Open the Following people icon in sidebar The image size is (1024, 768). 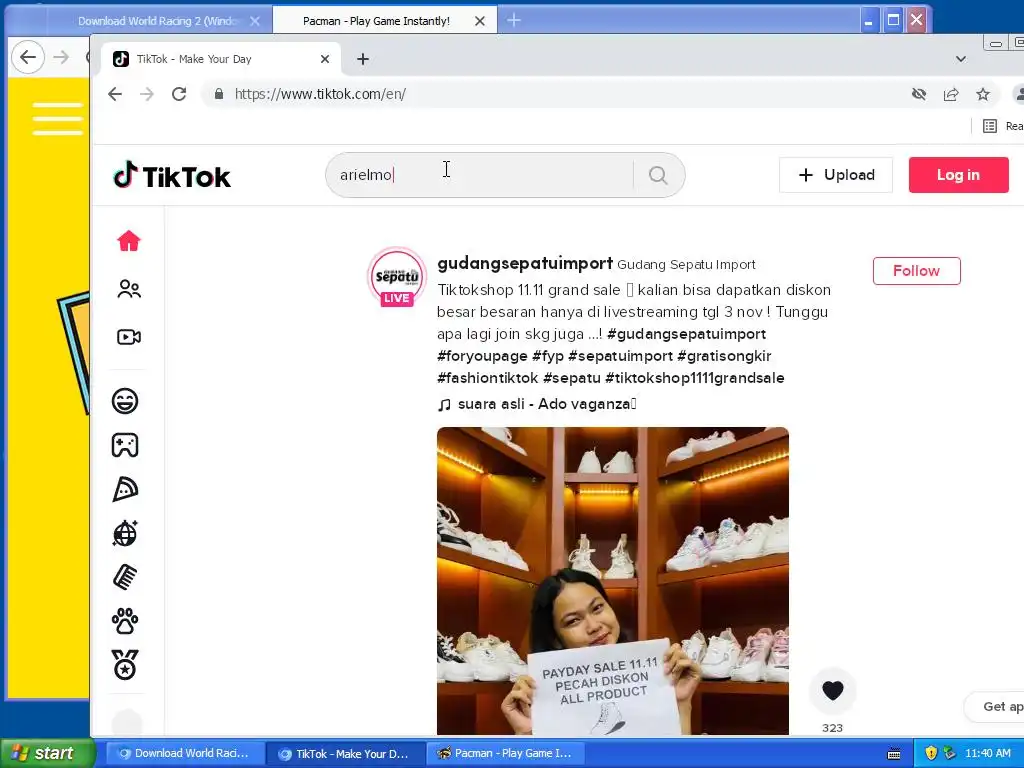[129, 289]
